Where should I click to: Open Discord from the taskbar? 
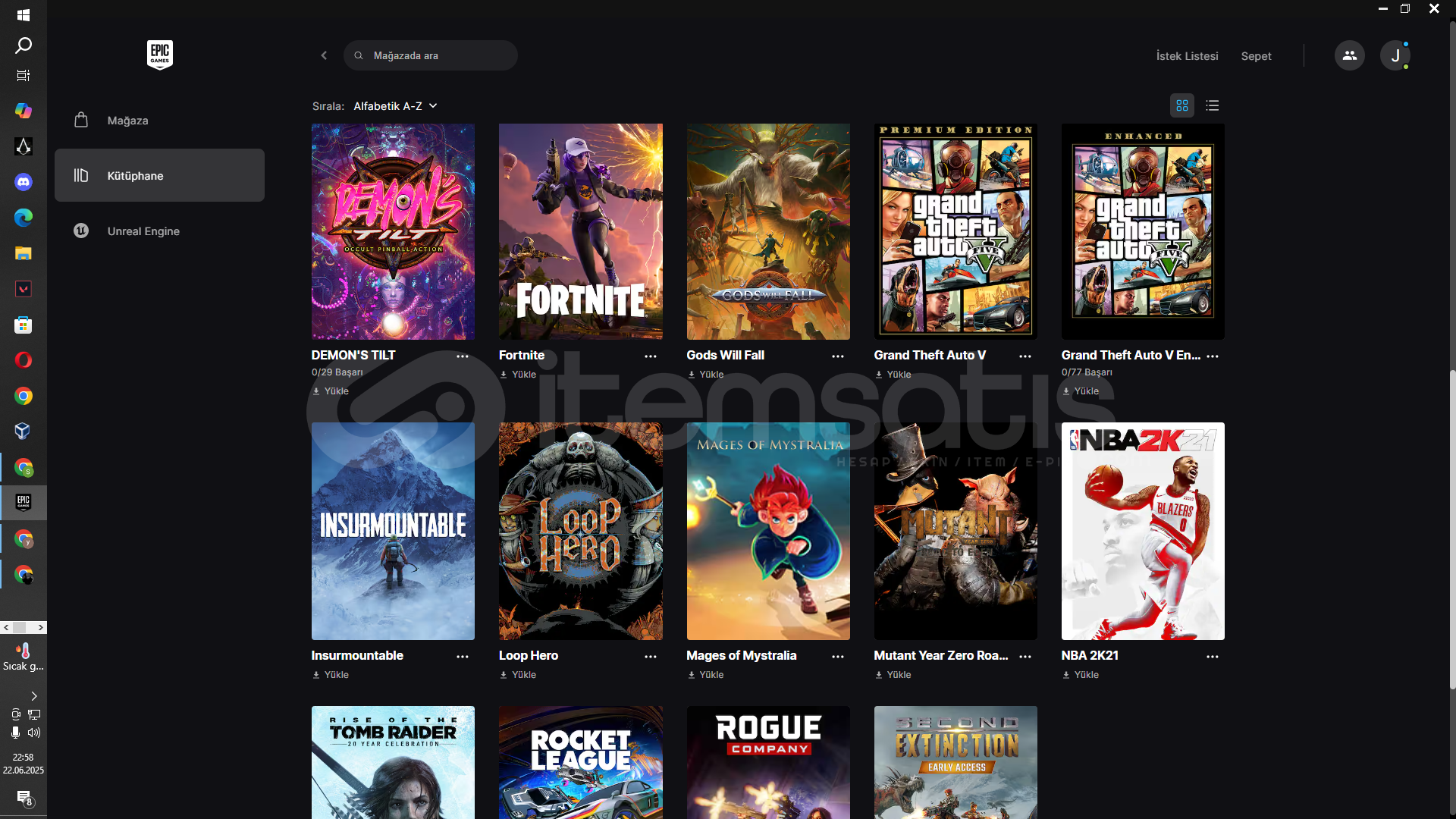(x=24, y=182)
